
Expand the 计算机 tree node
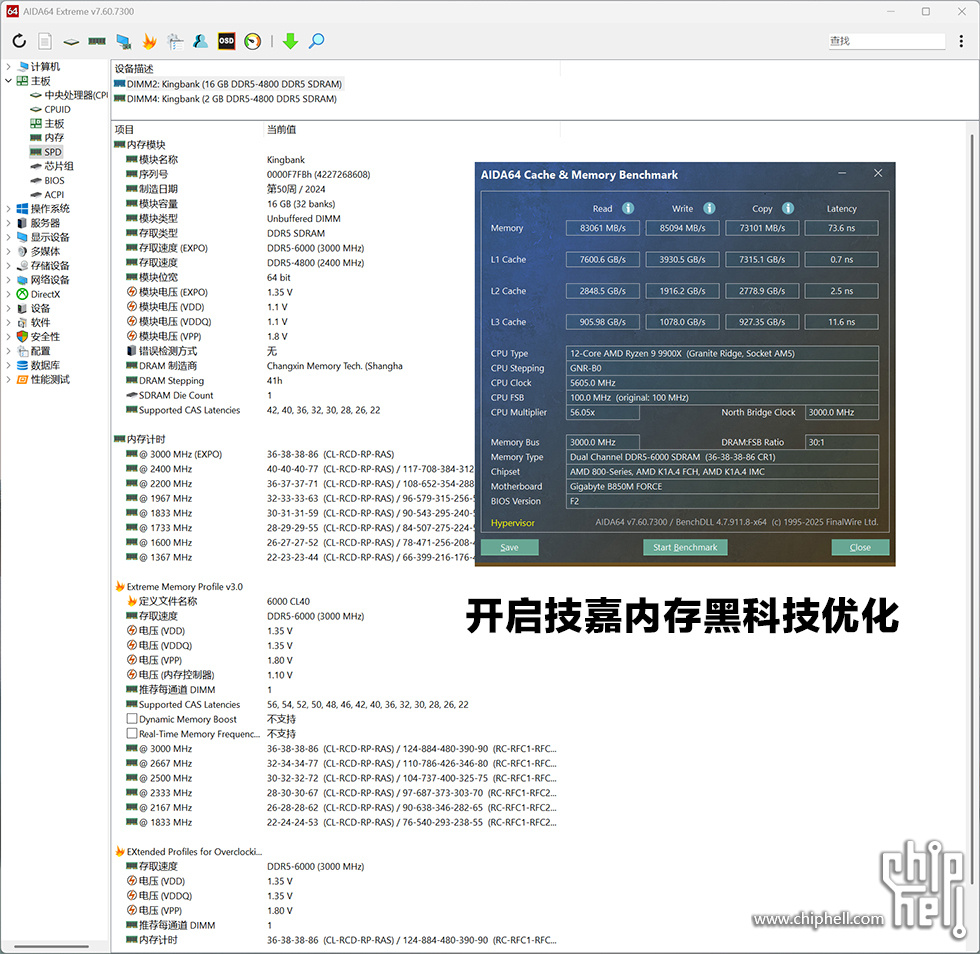tap(8, 66)
